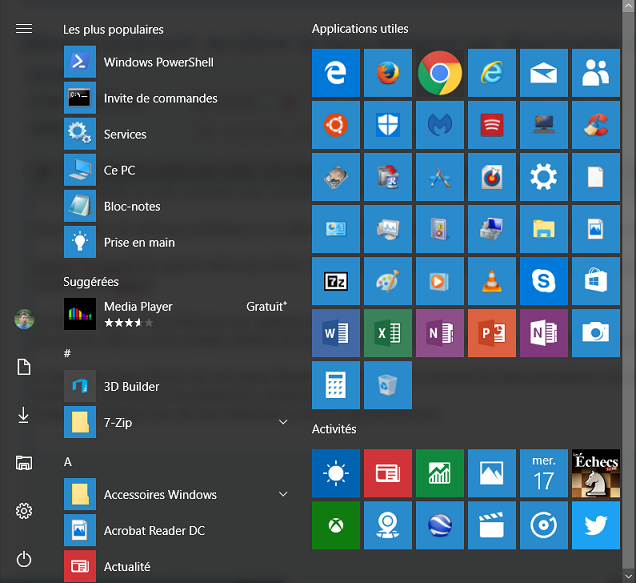This screenshot has width=636, height=583.
Task: Open Prise en main
Action: click(176, 243)
